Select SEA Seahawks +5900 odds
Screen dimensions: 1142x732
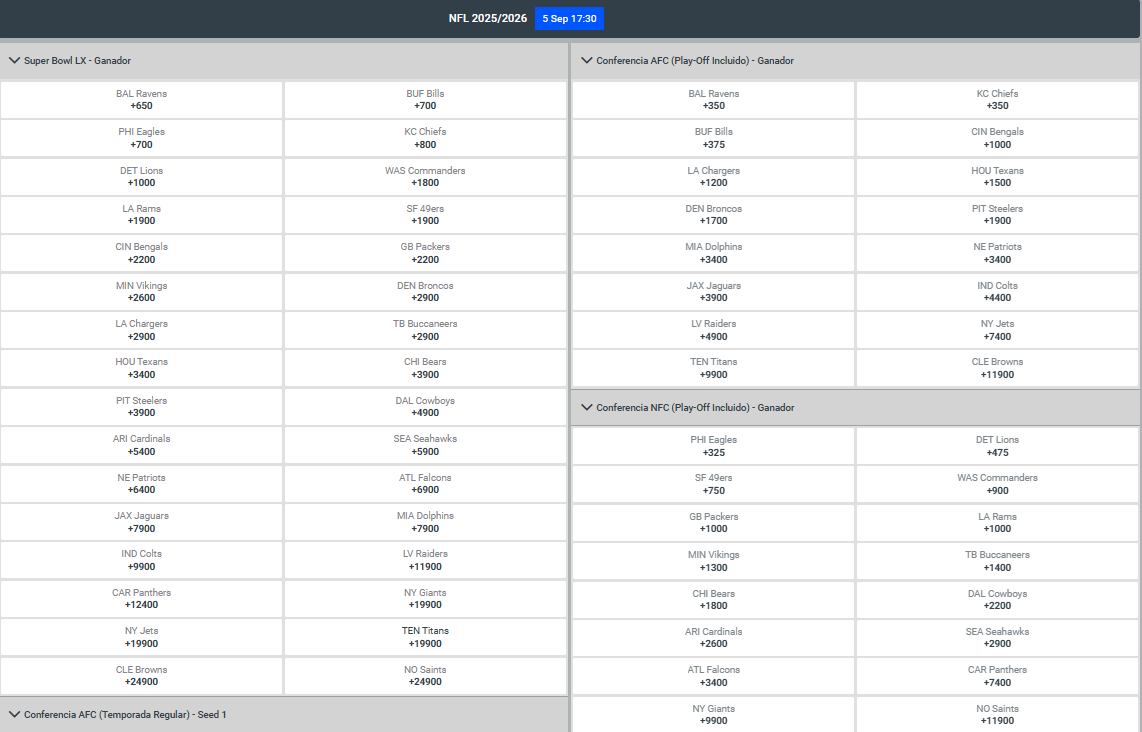pos(425,445)
